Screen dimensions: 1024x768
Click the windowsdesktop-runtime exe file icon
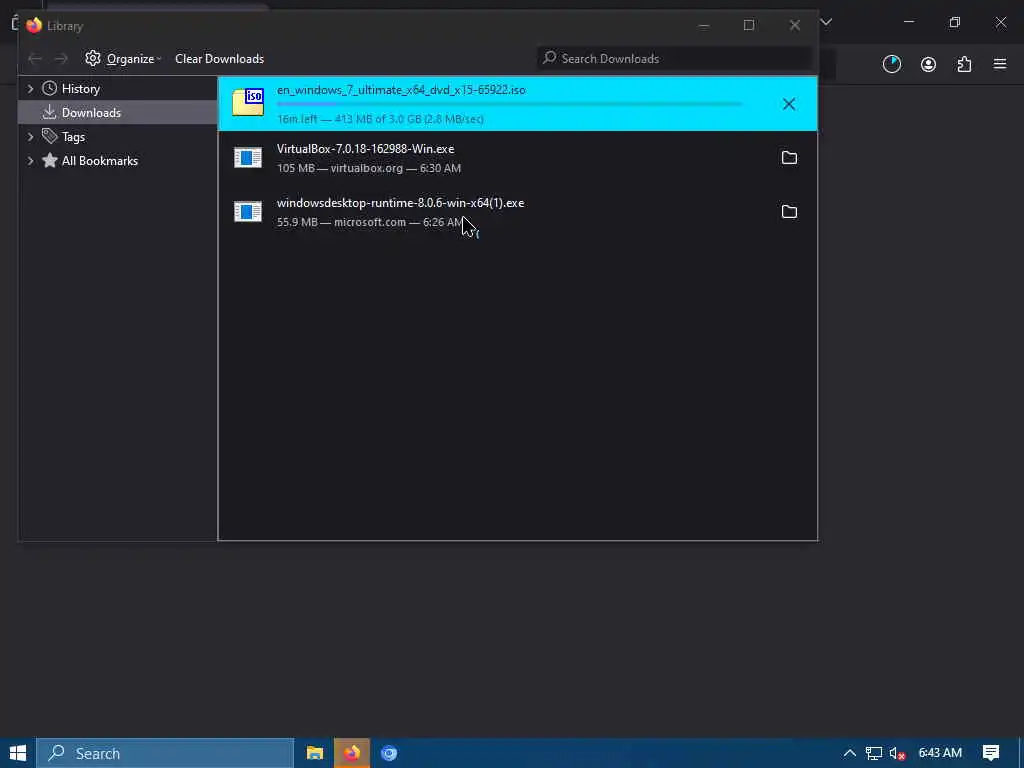pos(248,212)
